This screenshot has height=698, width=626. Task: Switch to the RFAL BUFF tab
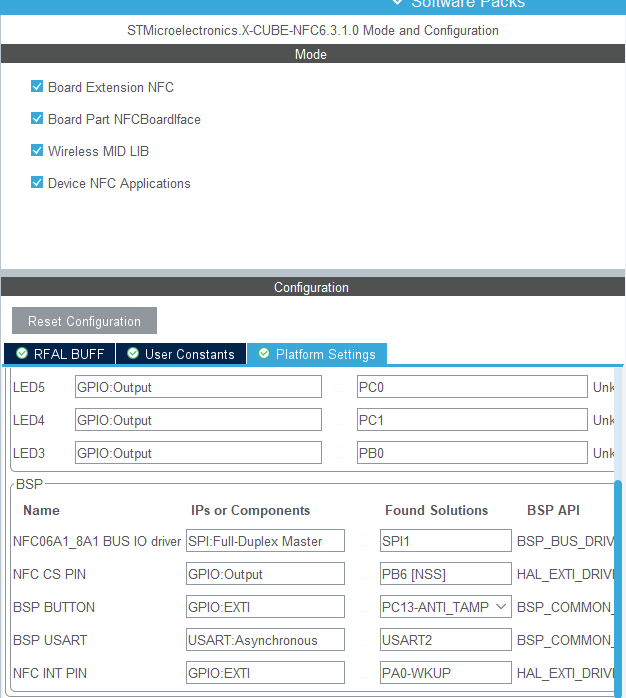60,354
